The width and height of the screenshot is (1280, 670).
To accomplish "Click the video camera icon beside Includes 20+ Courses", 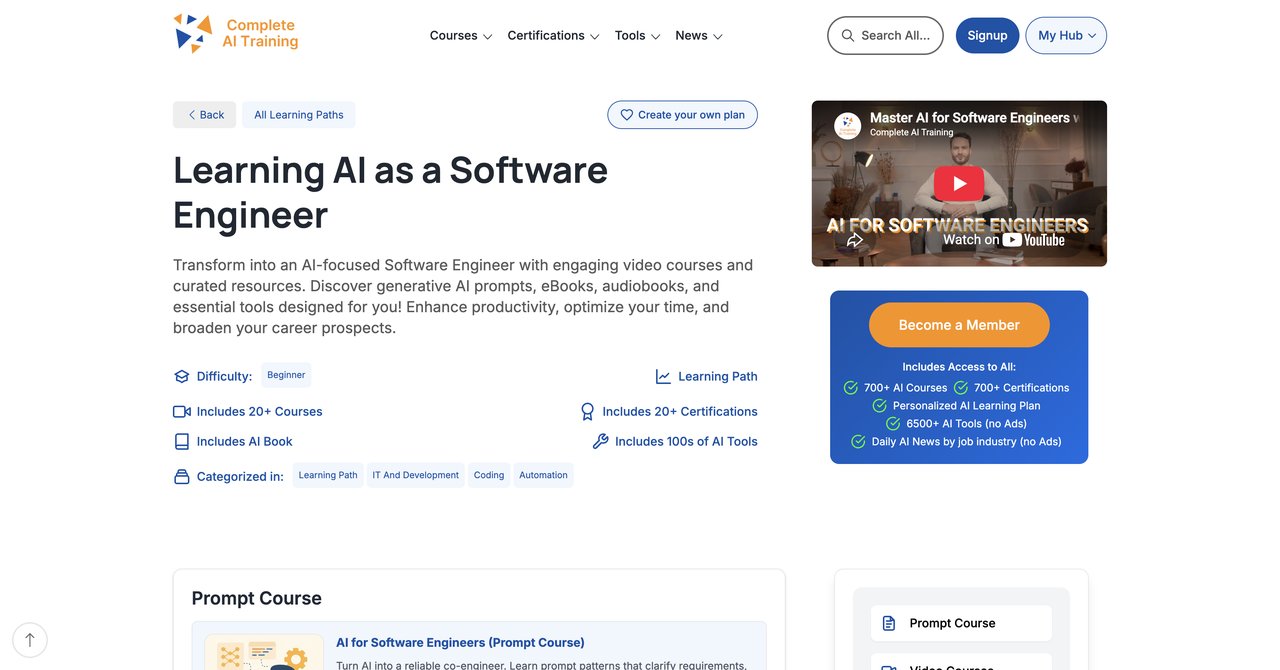I will click(182, 411).
